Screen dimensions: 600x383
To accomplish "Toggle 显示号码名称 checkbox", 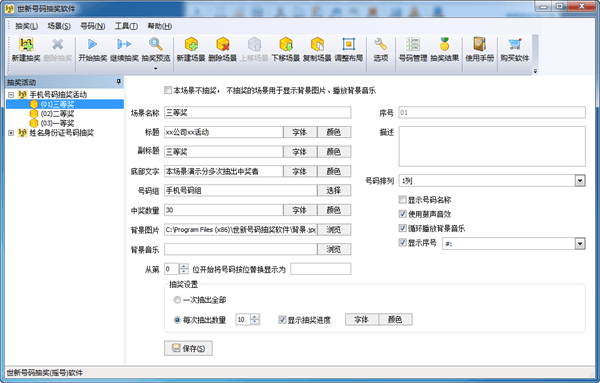I will coord(403,199).
